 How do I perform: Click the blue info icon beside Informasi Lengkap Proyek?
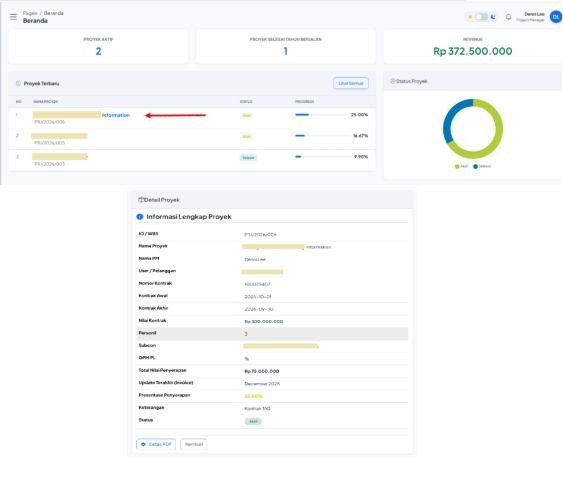[140, 216]
